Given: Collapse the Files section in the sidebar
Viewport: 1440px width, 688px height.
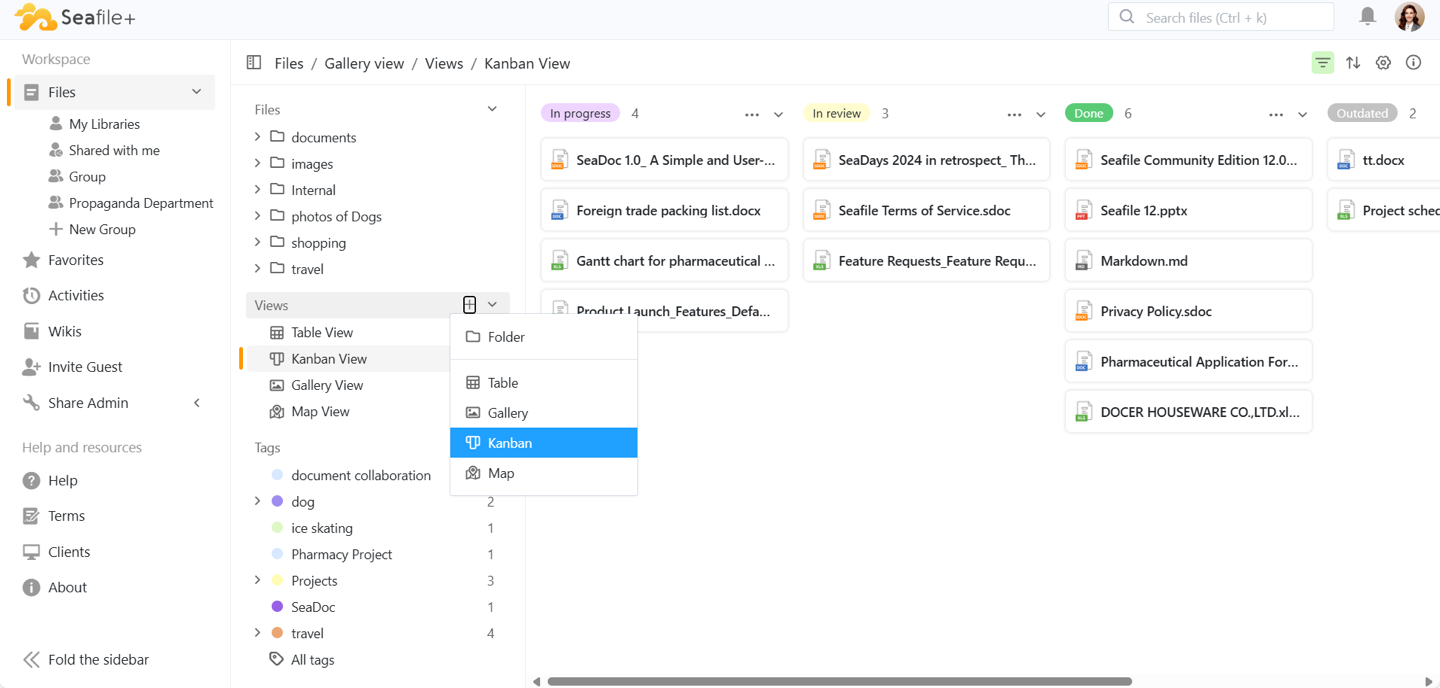Looking at the screenshot, I should coord(197,92).
